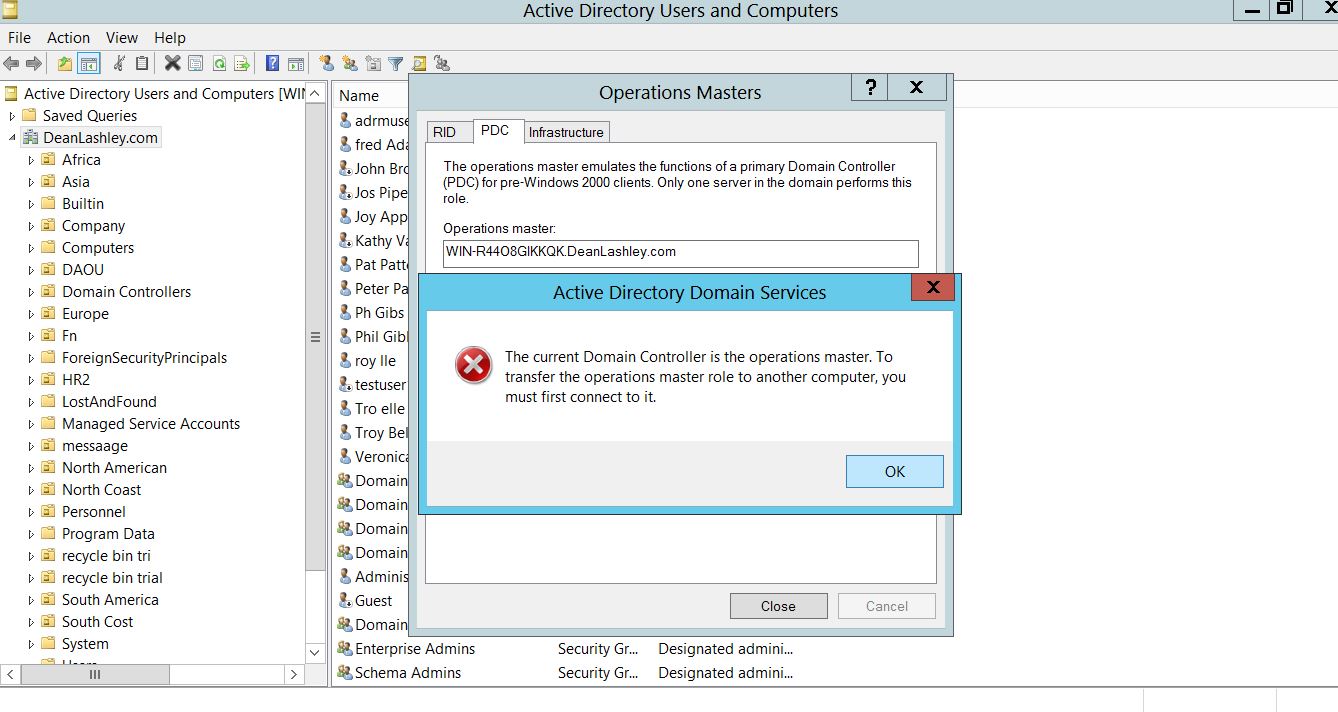Click the Up one level folder icon
This screenshot has height=712, width=1338.
(65, 64)
